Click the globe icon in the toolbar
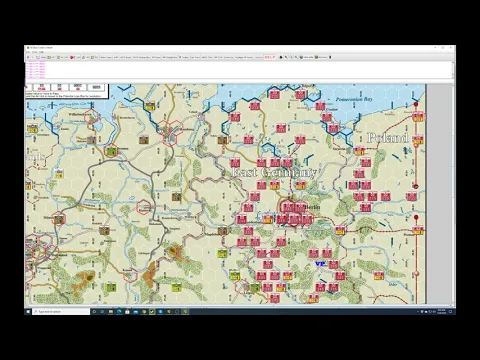Image resolution: width=480 pixels, height=360 pixels. [x=301, y=57]
